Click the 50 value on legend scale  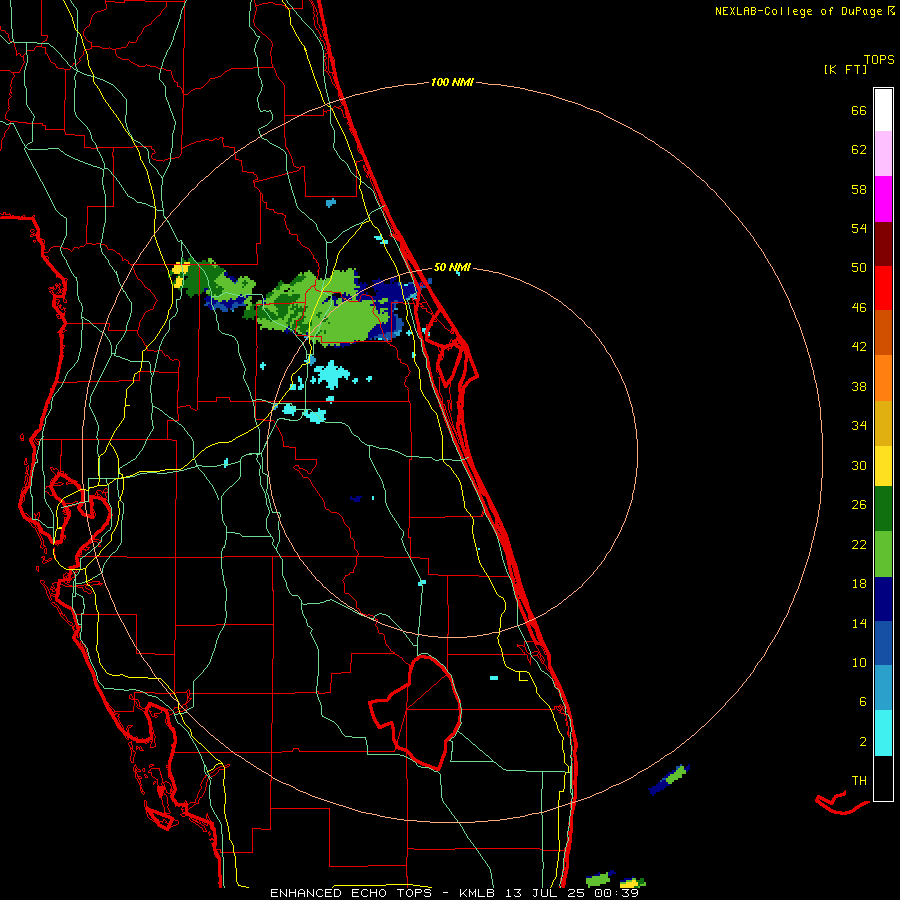pos(859,268)
